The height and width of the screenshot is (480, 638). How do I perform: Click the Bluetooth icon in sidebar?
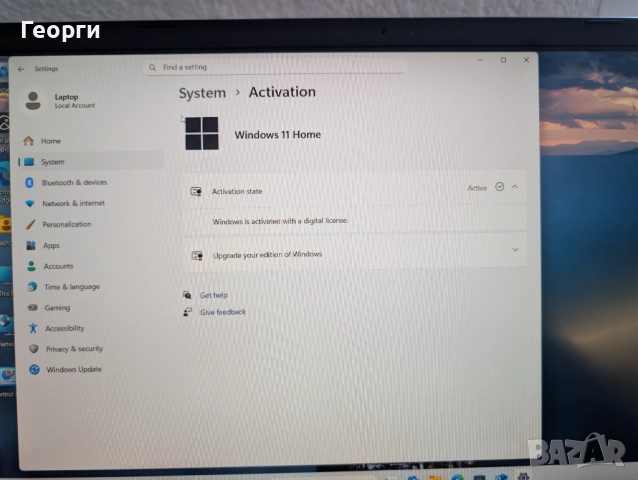tap(29, 183)
